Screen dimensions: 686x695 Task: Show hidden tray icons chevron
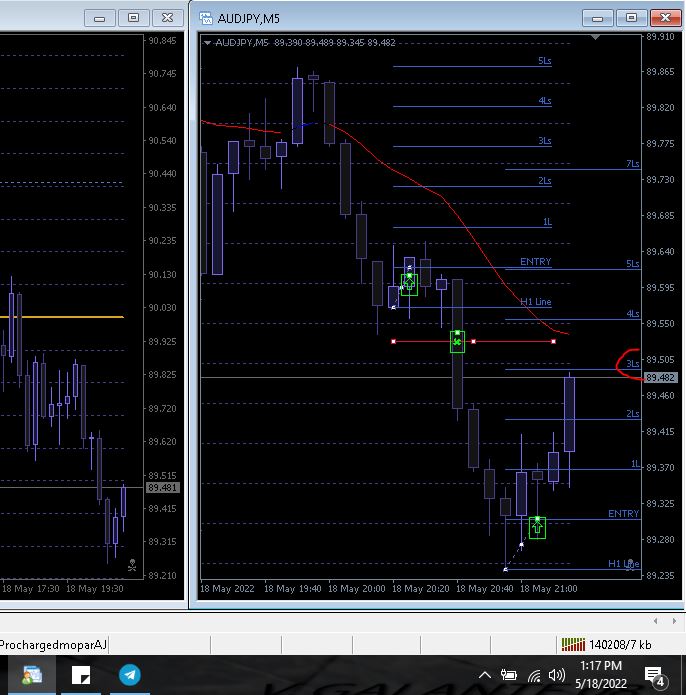485,675
